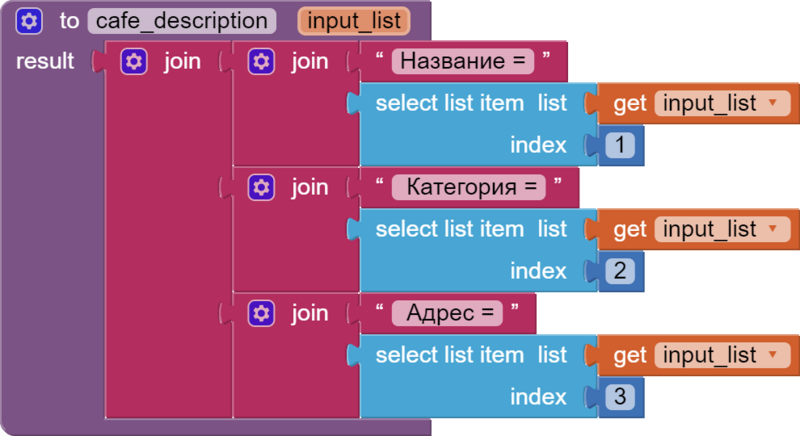Open variable dropdown in first get input_list
Image resolution: width=800 pixels, height=436 pixels.
pyautogui.click(x=771, y=104)
